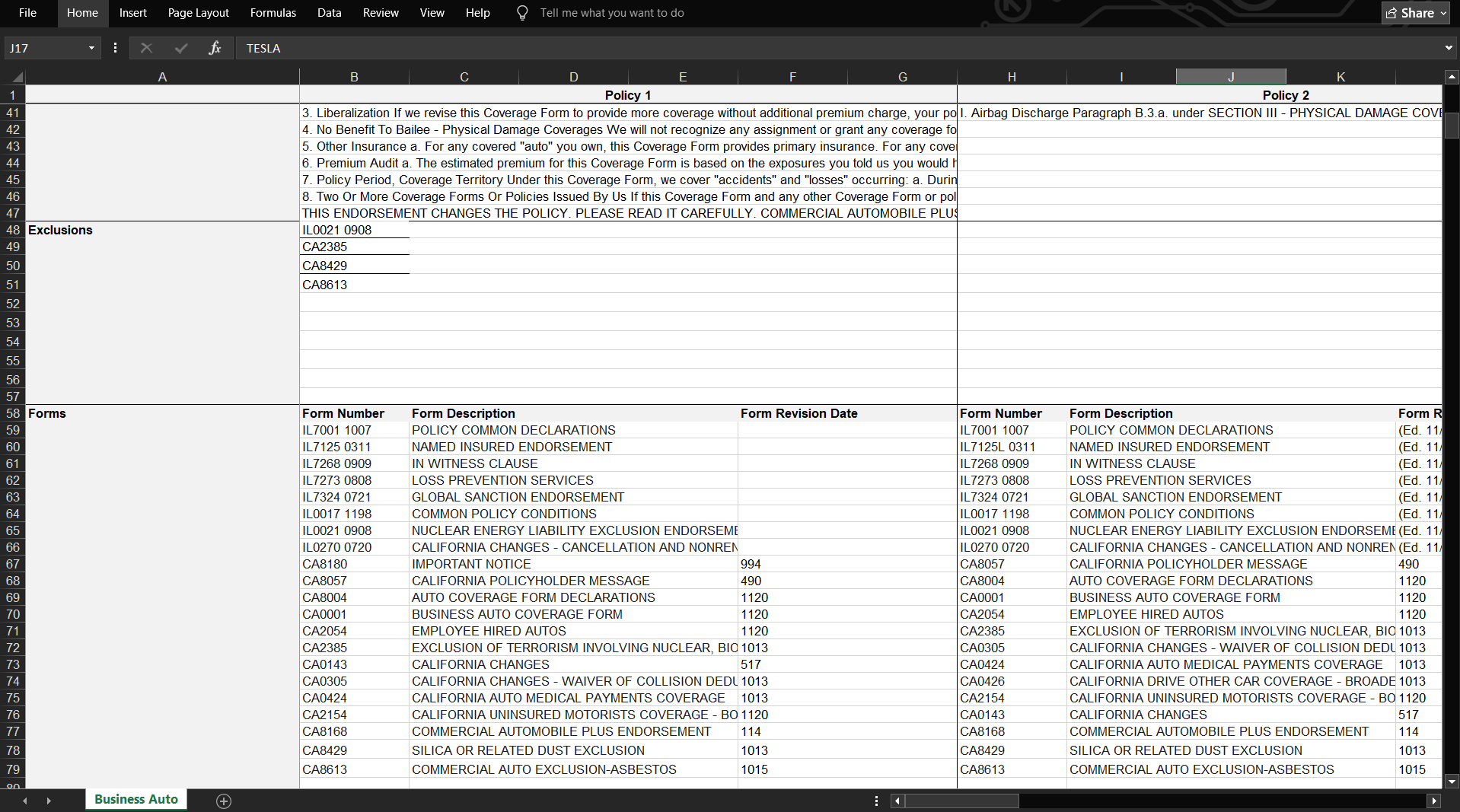Open the Data tab
Screen dimensions: 1460x812
point(330,13)
